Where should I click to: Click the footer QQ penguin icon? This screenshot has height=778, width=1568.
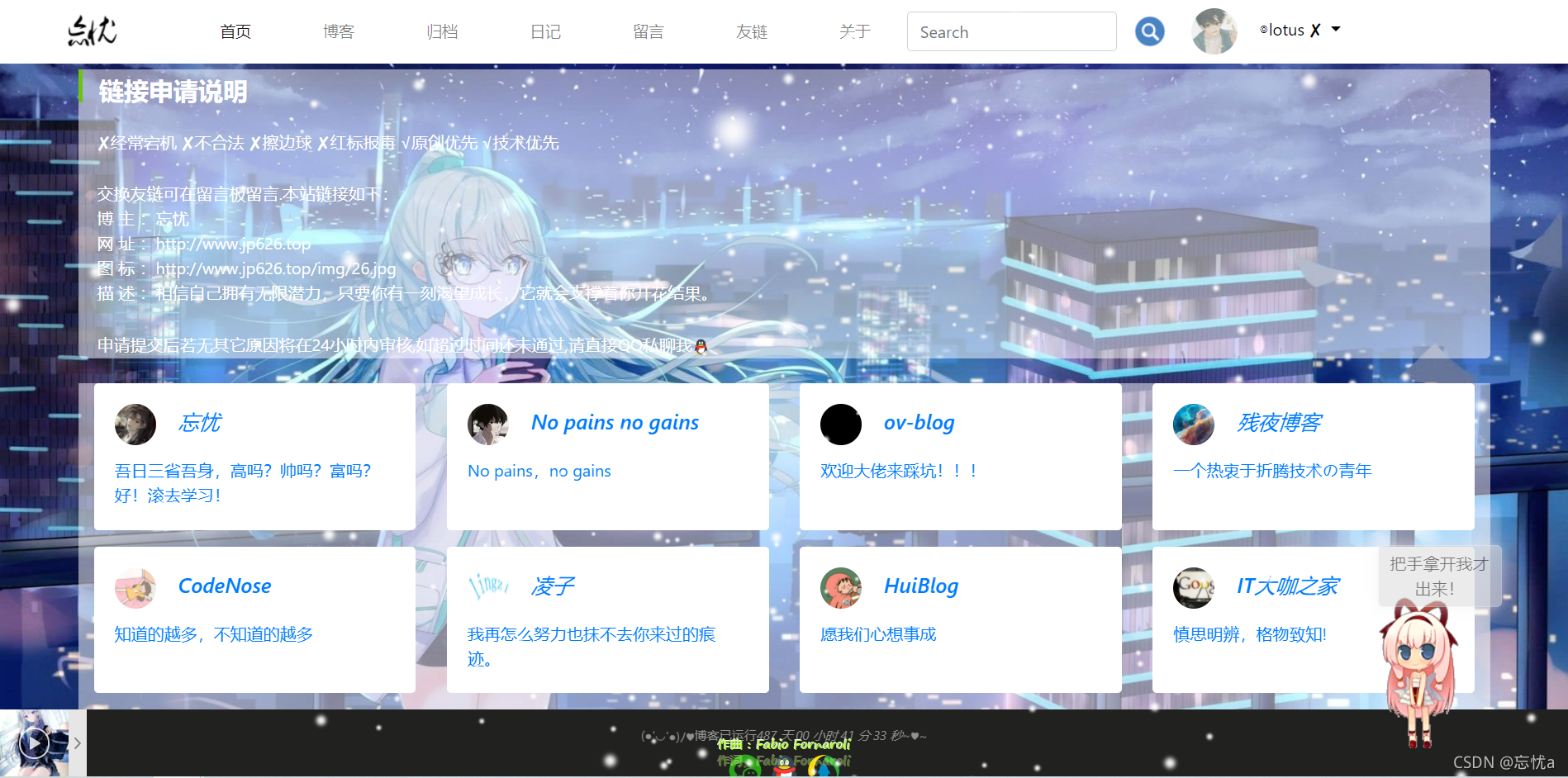(x=783, y=768)
